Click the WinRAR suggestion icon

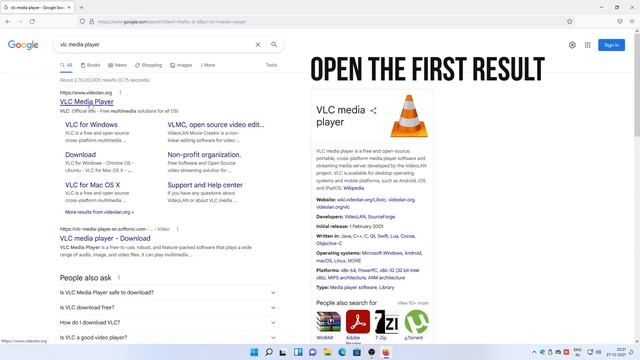tap(329, 322)
